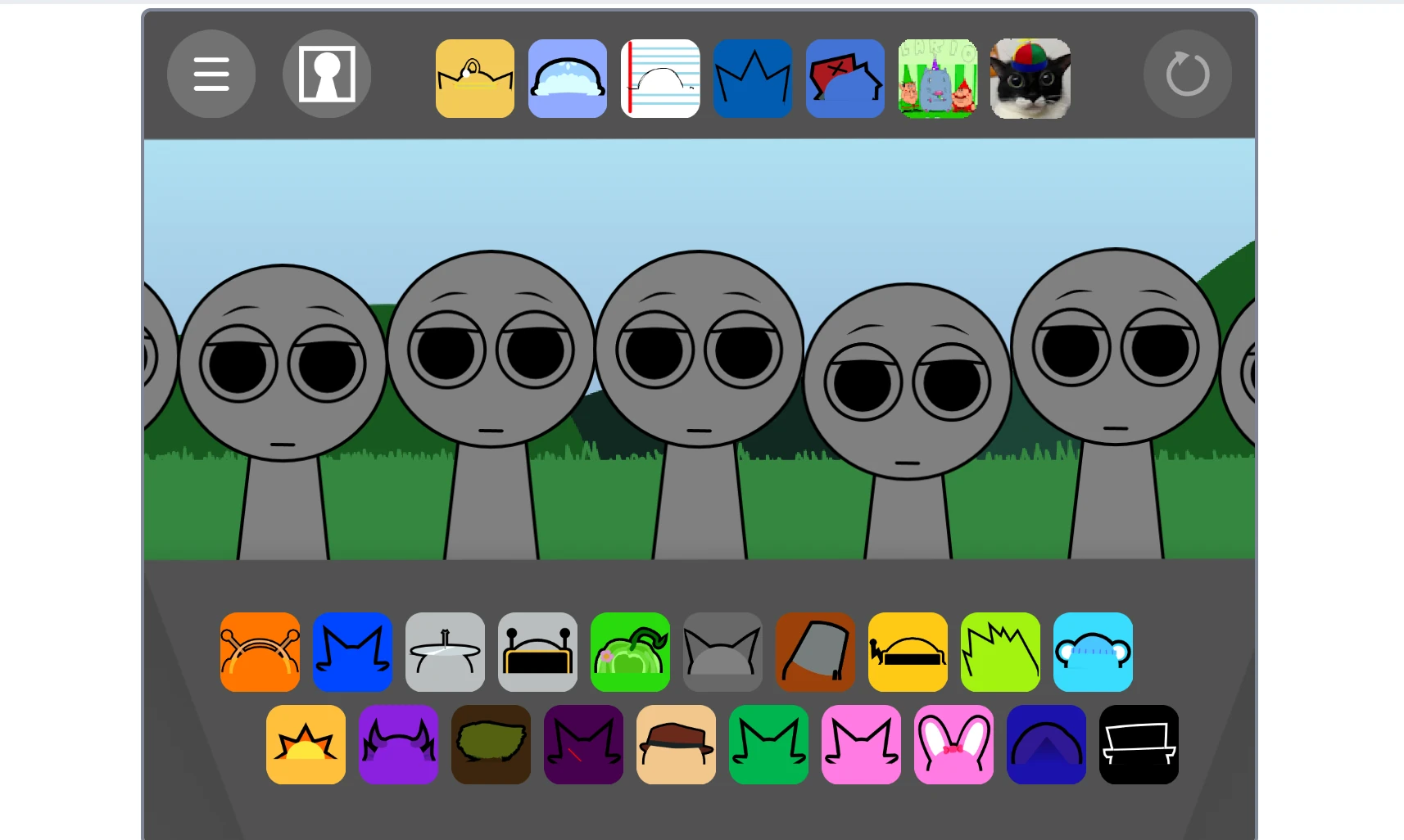
Task: Select the cyan raincloud sound icon
Action: (x=1093, y=652)
